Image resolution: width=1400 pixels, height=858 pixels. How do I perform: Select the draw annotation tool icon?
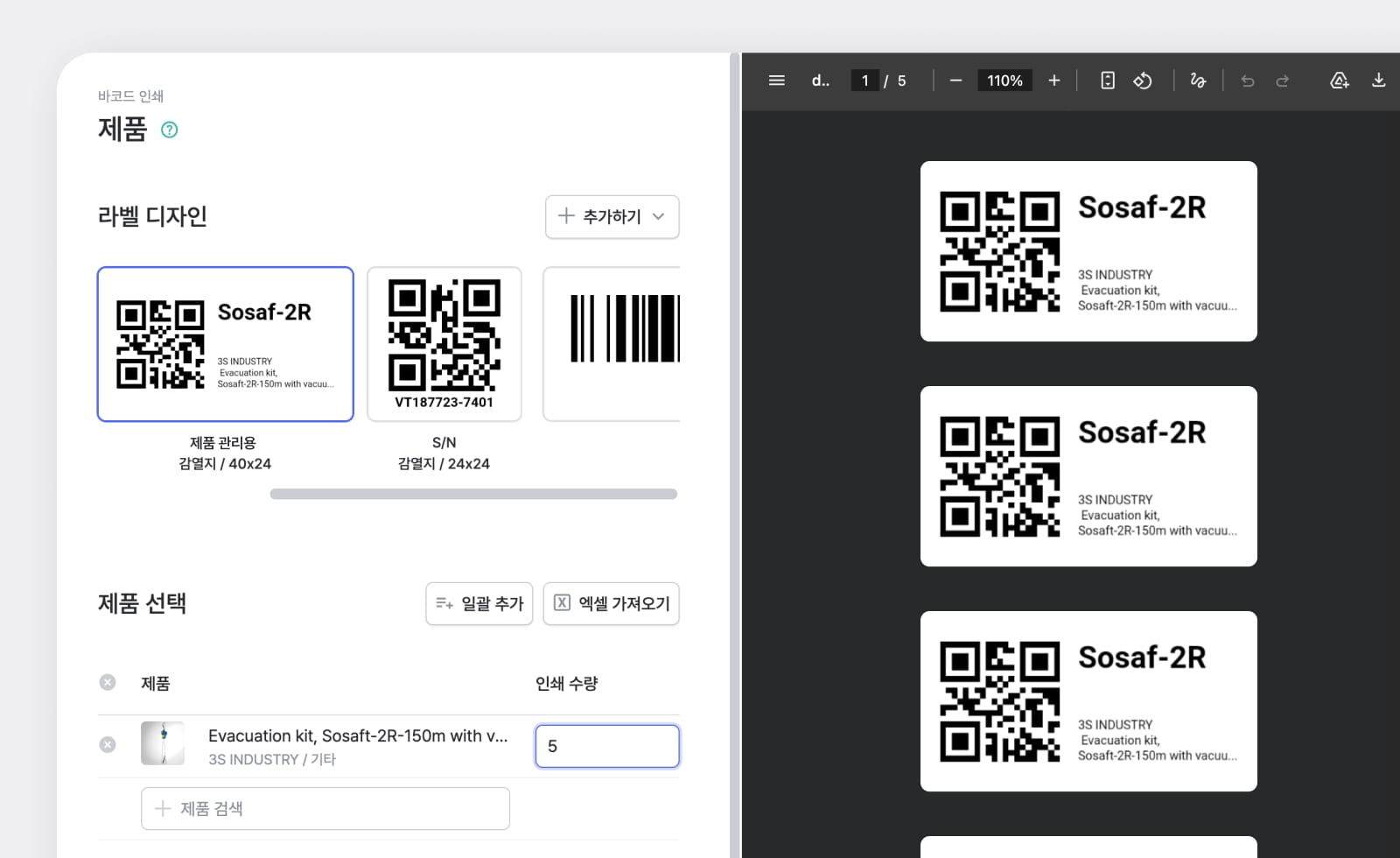pos(1198,81)
